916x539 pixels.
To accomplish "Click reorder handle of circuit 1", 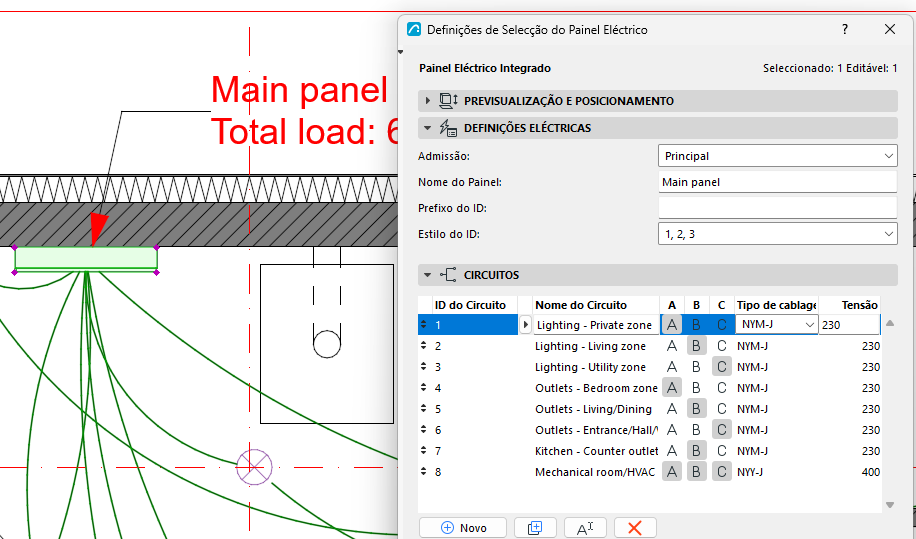I will 424,325.
